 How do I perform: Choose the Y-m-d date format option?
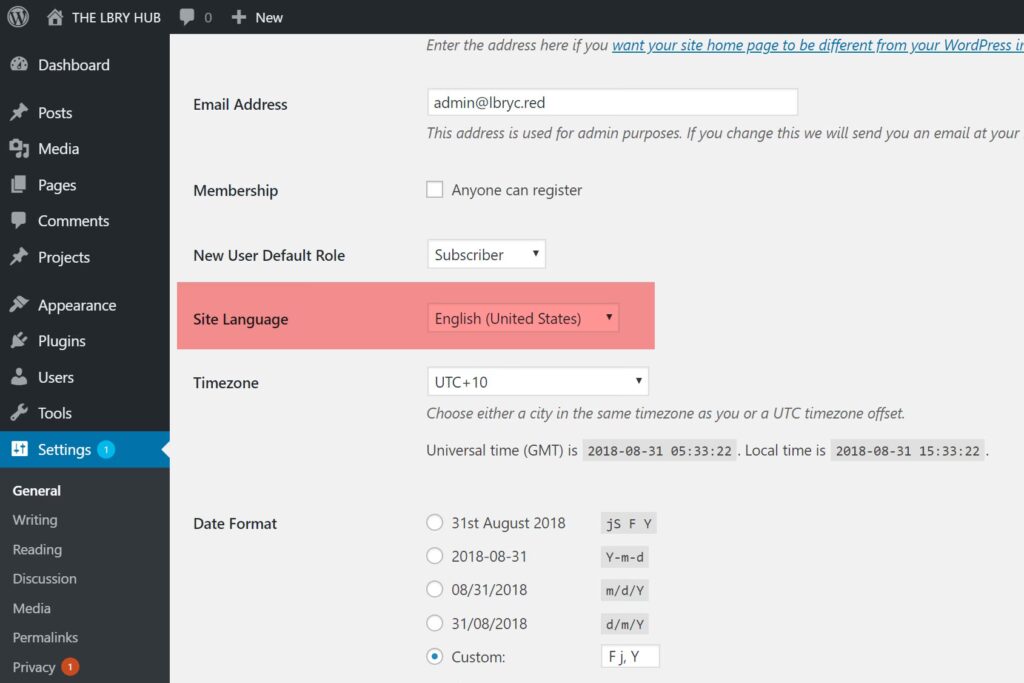coord(435,556)
